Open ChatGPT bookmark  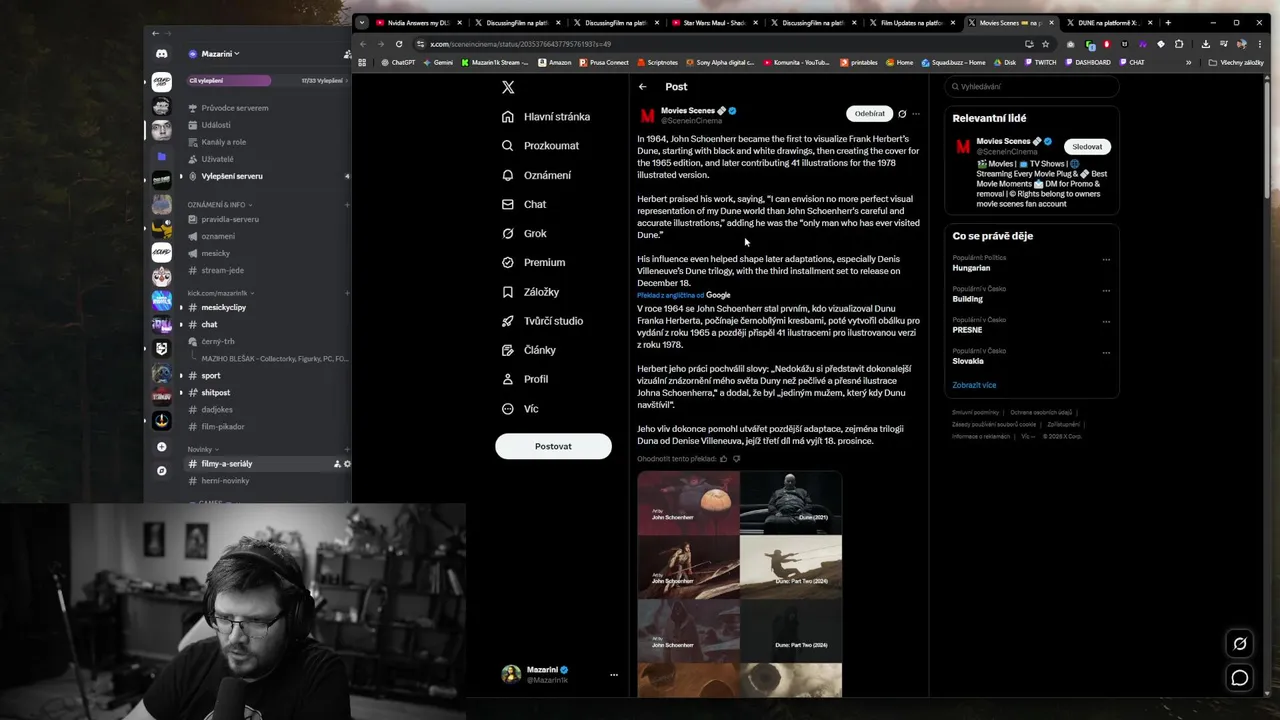click(398, 62)
